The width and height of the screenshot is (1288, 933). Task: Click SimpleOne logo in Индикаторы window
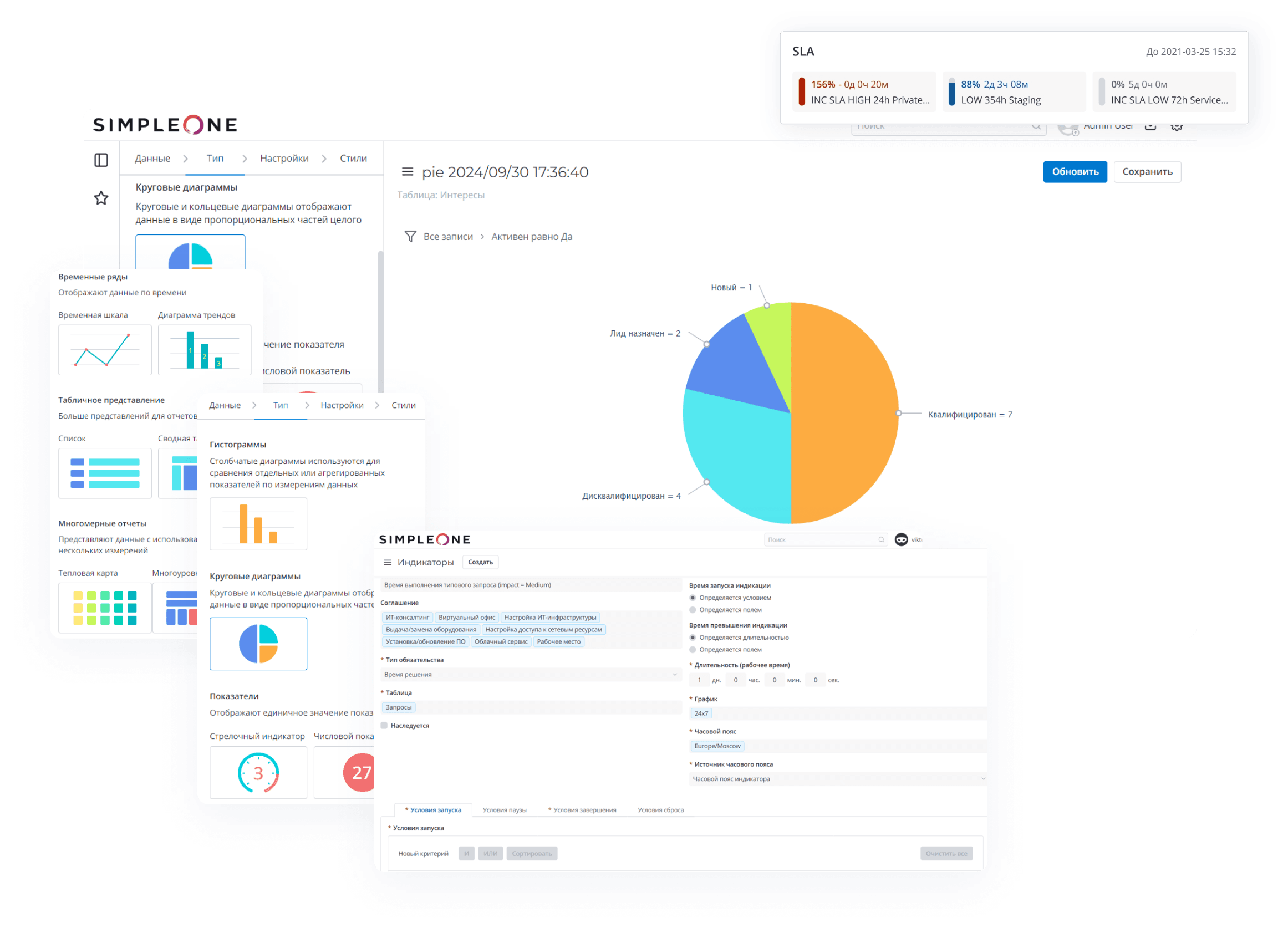click(x=425, y=539)
